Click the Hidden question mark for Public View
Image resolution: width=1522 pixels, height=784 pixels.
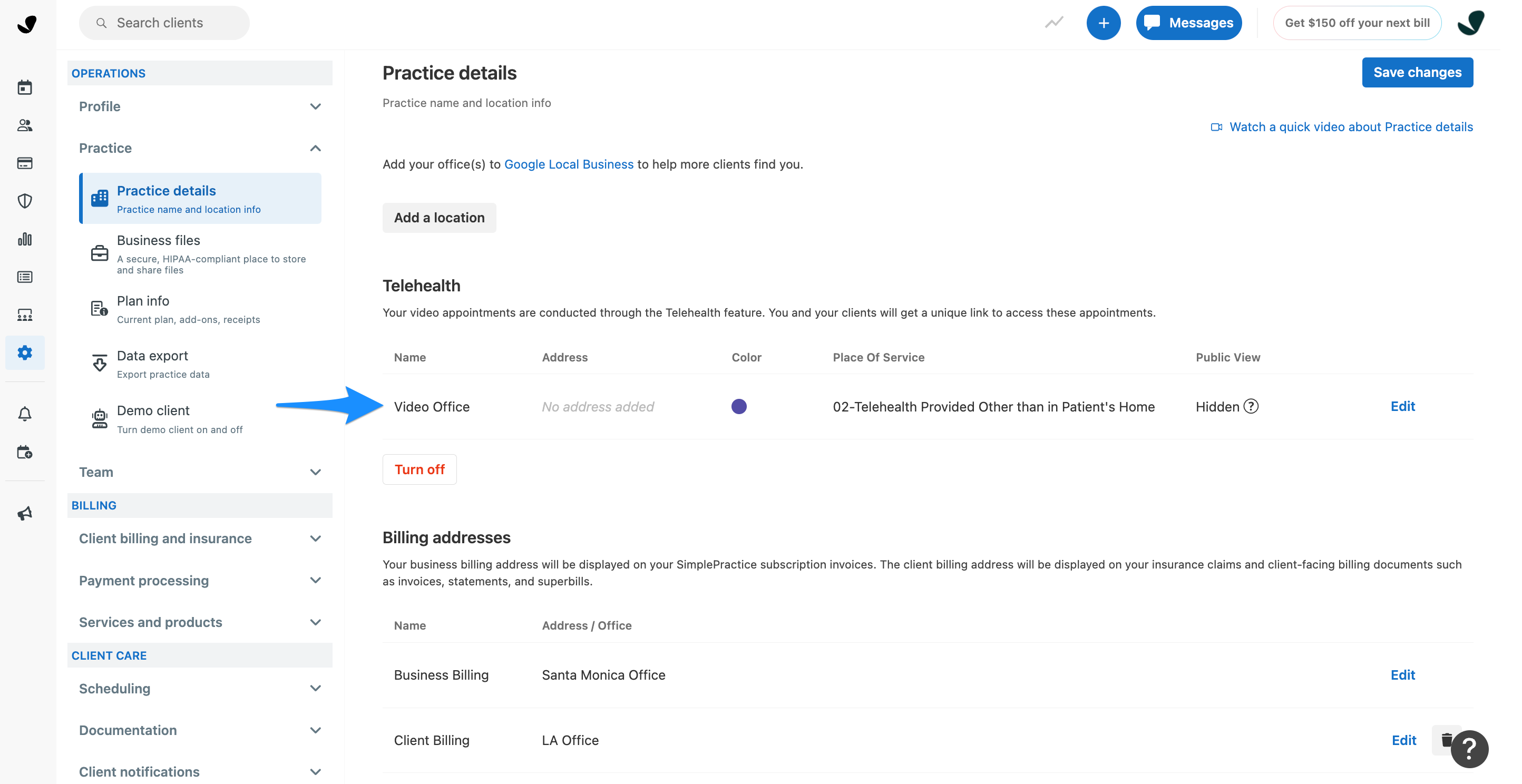1250,406
